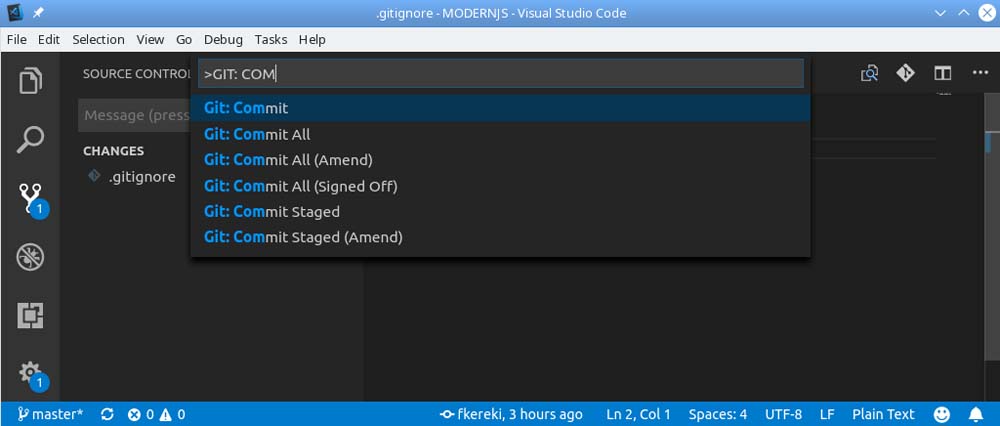This screenshot has height=426, width=1000.
Task: Open the Explorer view in activity bar
Action: coord(31,80)
